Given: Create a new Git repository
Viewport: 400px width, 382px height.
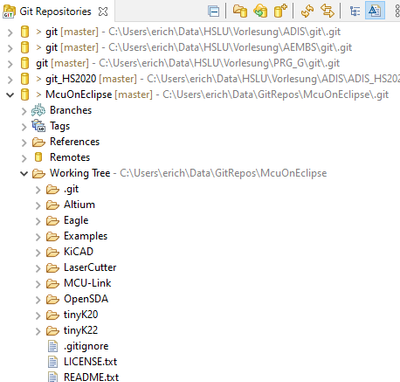Looking at the screenshot, I should 280,11.
